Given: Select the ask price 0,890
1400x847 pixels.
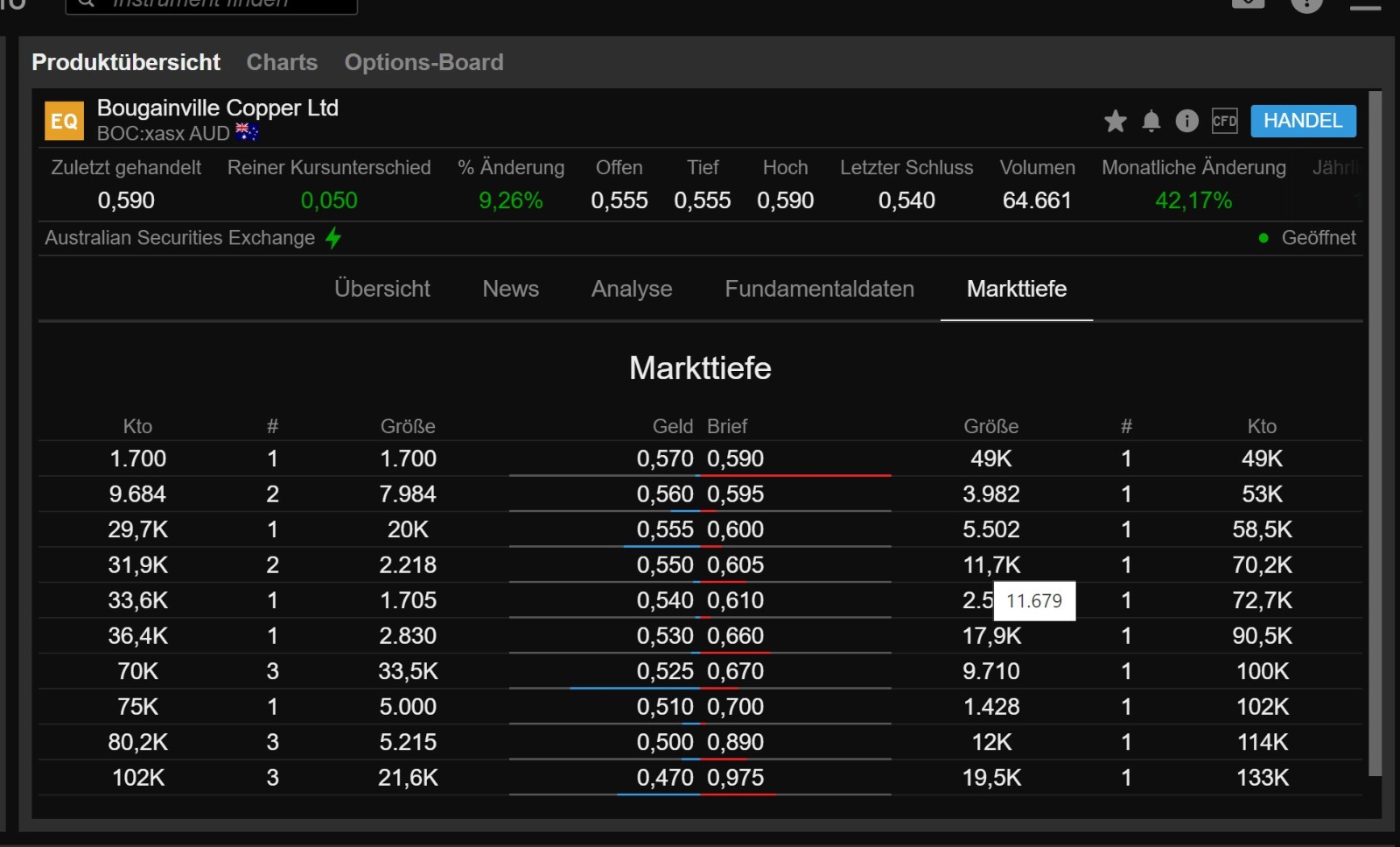Looking at the screenshot, I should click(x=736, y=742).
